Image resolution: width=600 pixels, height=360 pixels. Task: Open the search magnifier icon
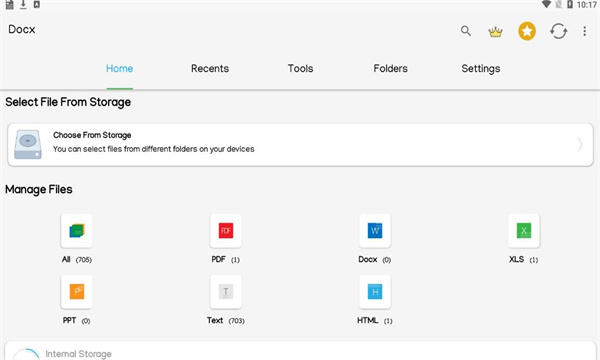466,31
